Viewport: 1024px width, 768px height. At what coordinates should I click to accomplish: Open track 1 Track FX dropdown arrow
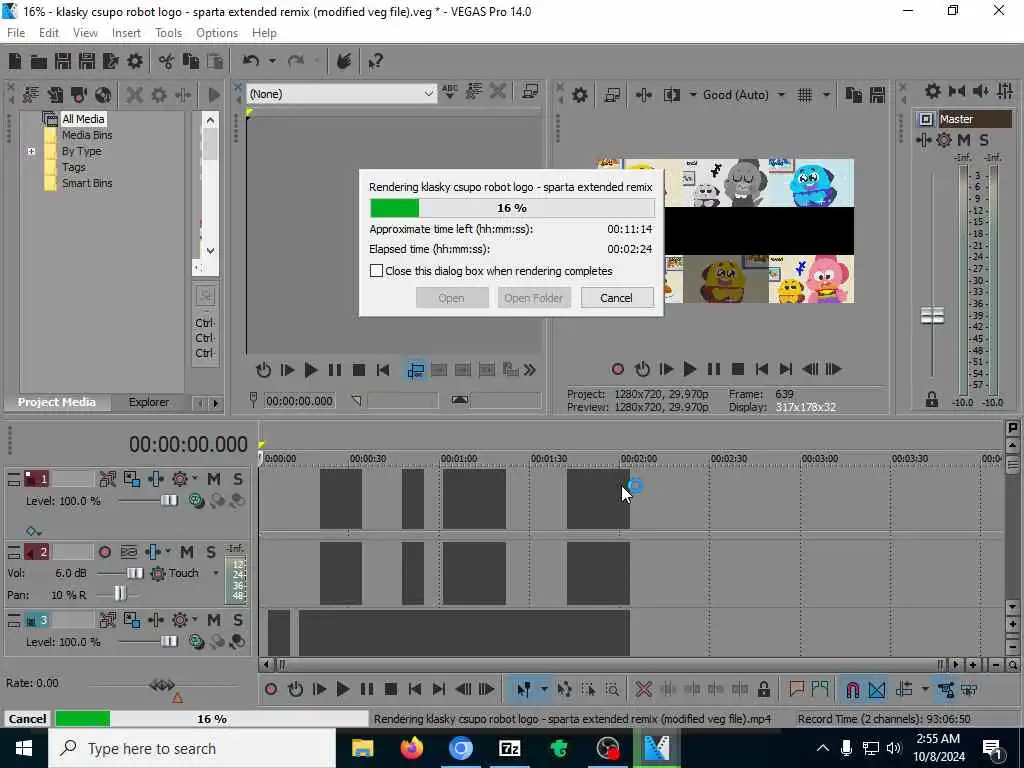(x=195, y=479)
